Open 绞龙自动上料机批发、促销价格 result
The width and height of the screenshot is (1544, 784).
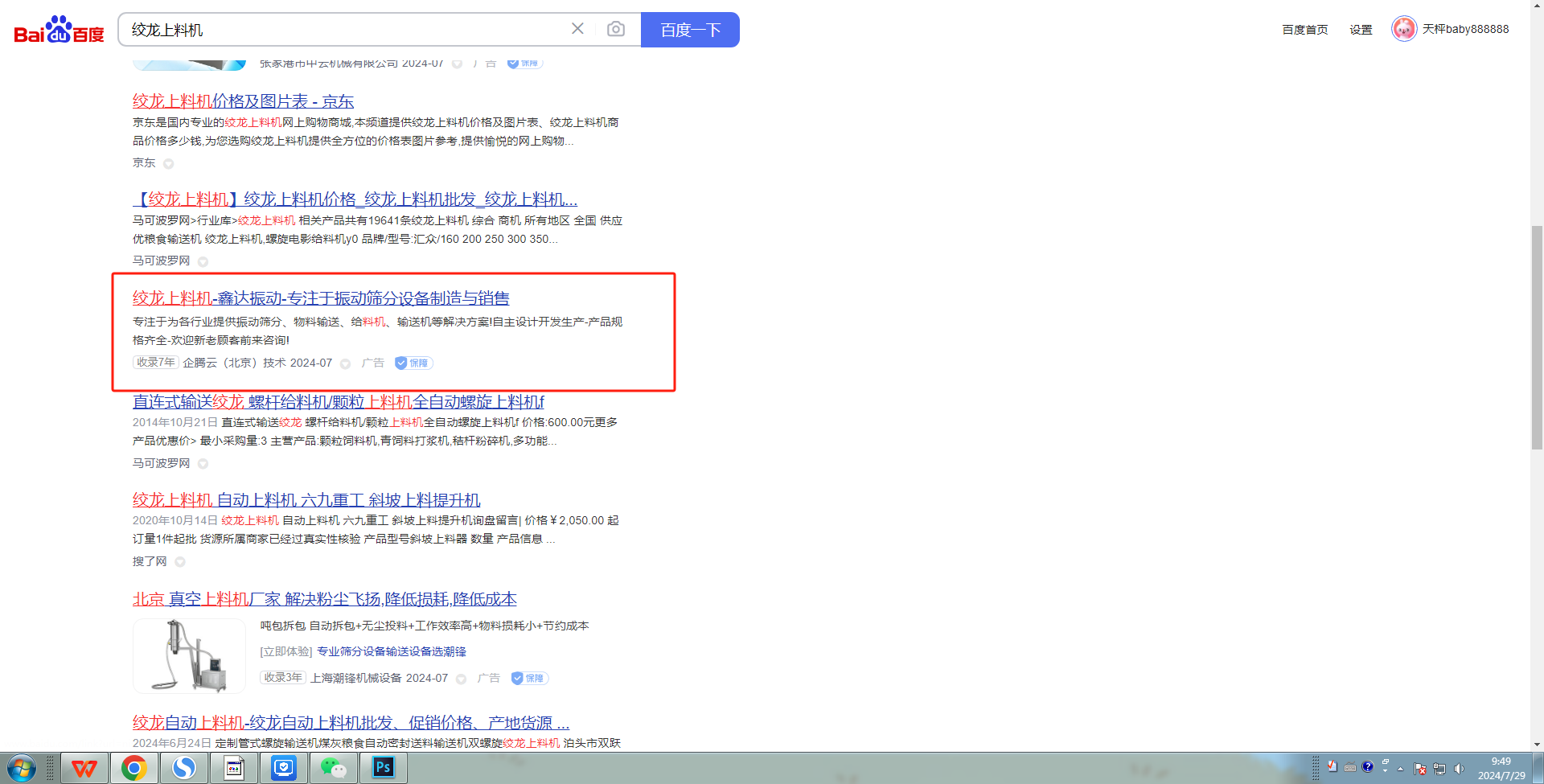point(351,722)
